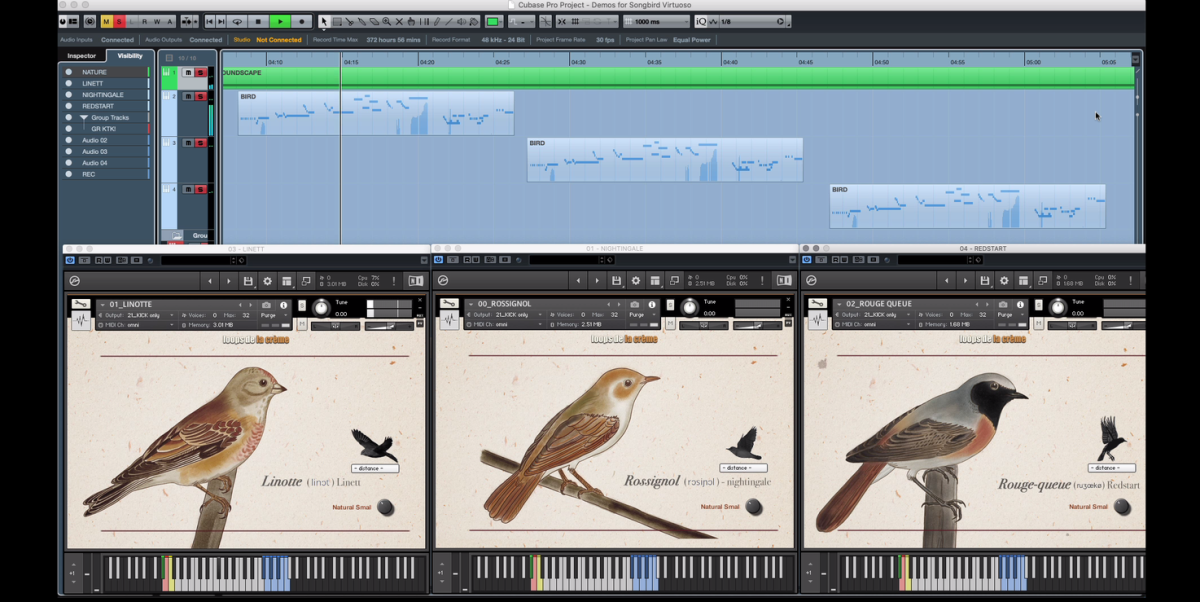
Task: Toggle visibility dot for NATURE track
Action: coord(69,72)
